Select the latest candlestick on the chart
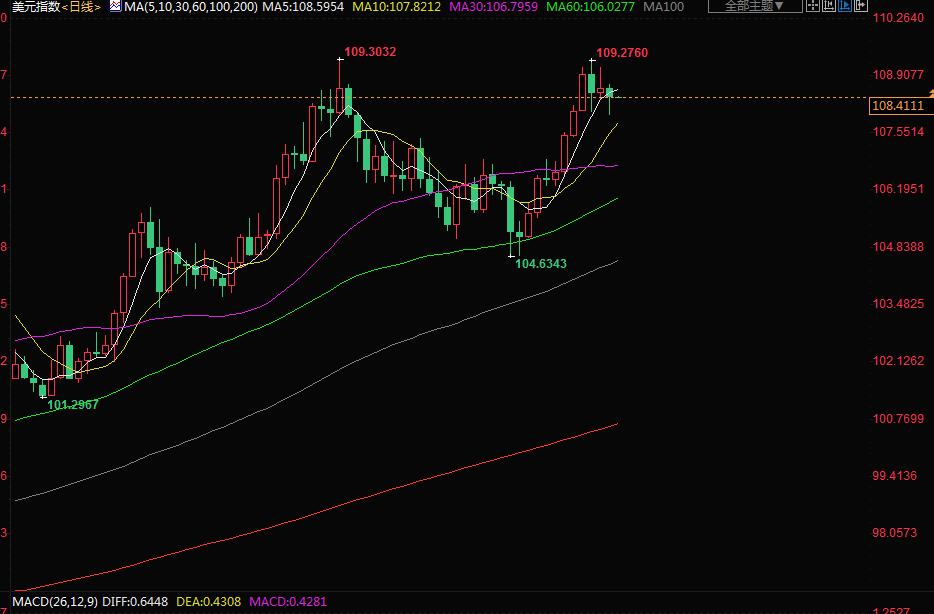934x614 pixels. point(610,94)
